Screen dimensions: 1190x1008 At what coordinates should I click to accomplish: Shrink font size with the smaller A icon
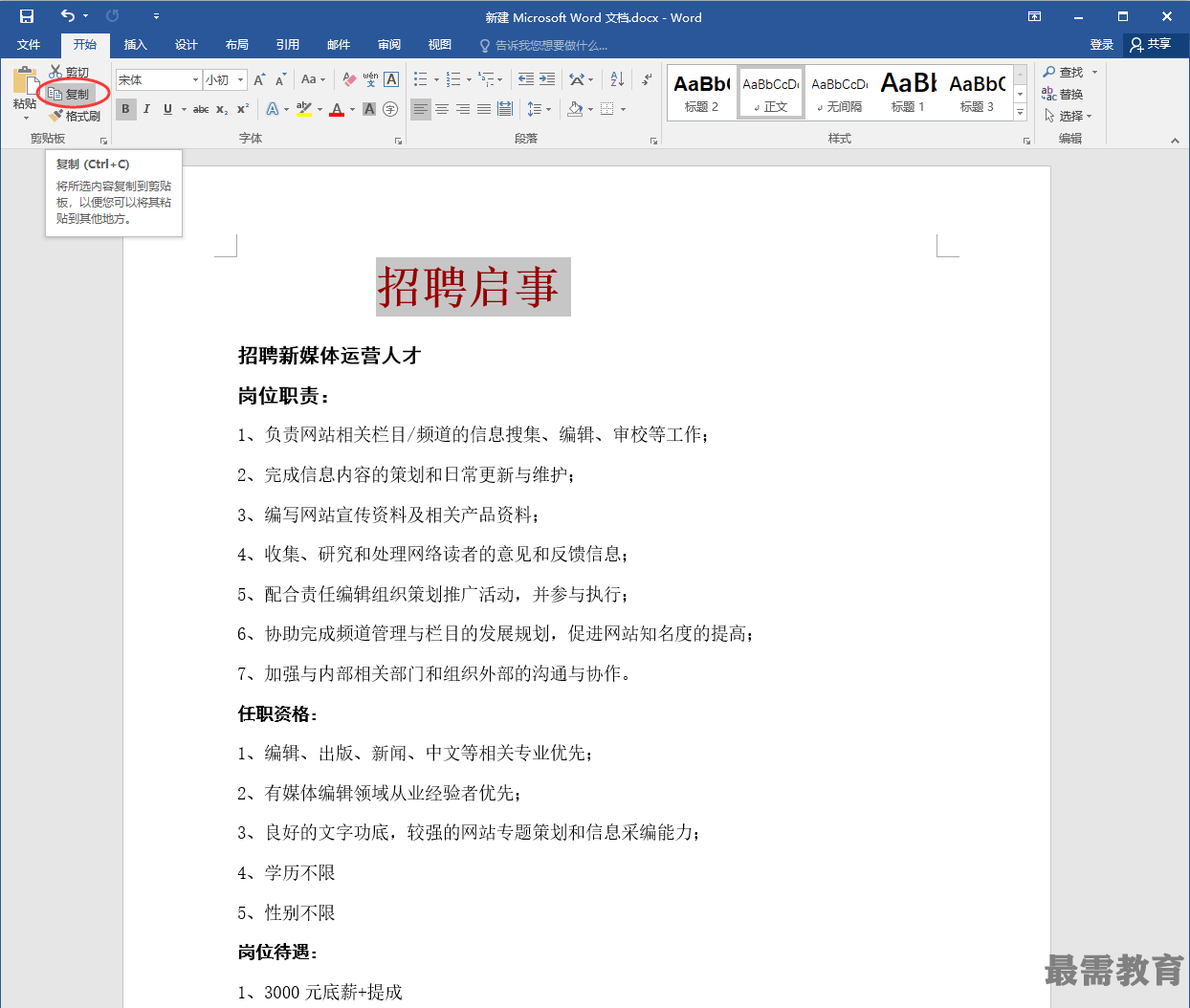[280, 79]
